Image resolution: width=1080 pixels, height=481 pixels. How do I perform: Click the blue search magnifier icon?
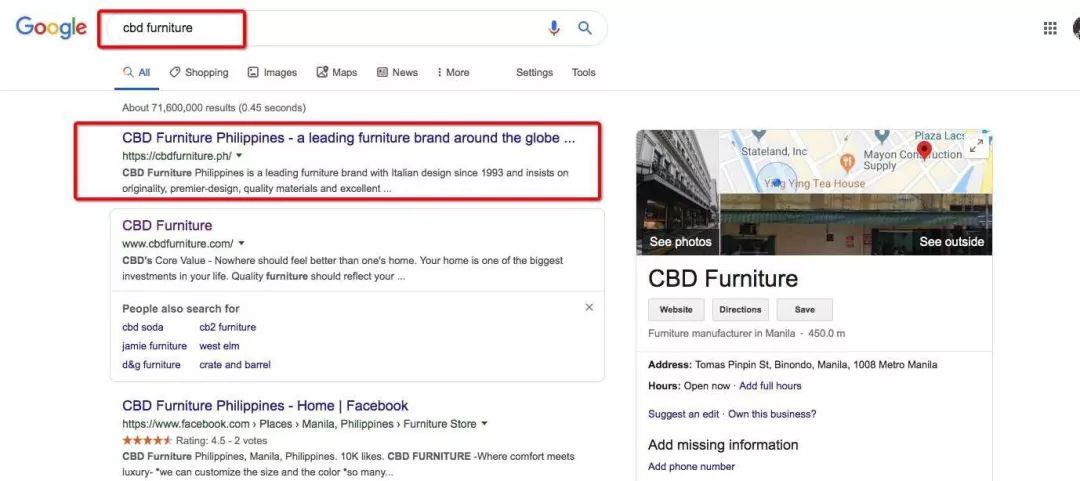(585, 28)
